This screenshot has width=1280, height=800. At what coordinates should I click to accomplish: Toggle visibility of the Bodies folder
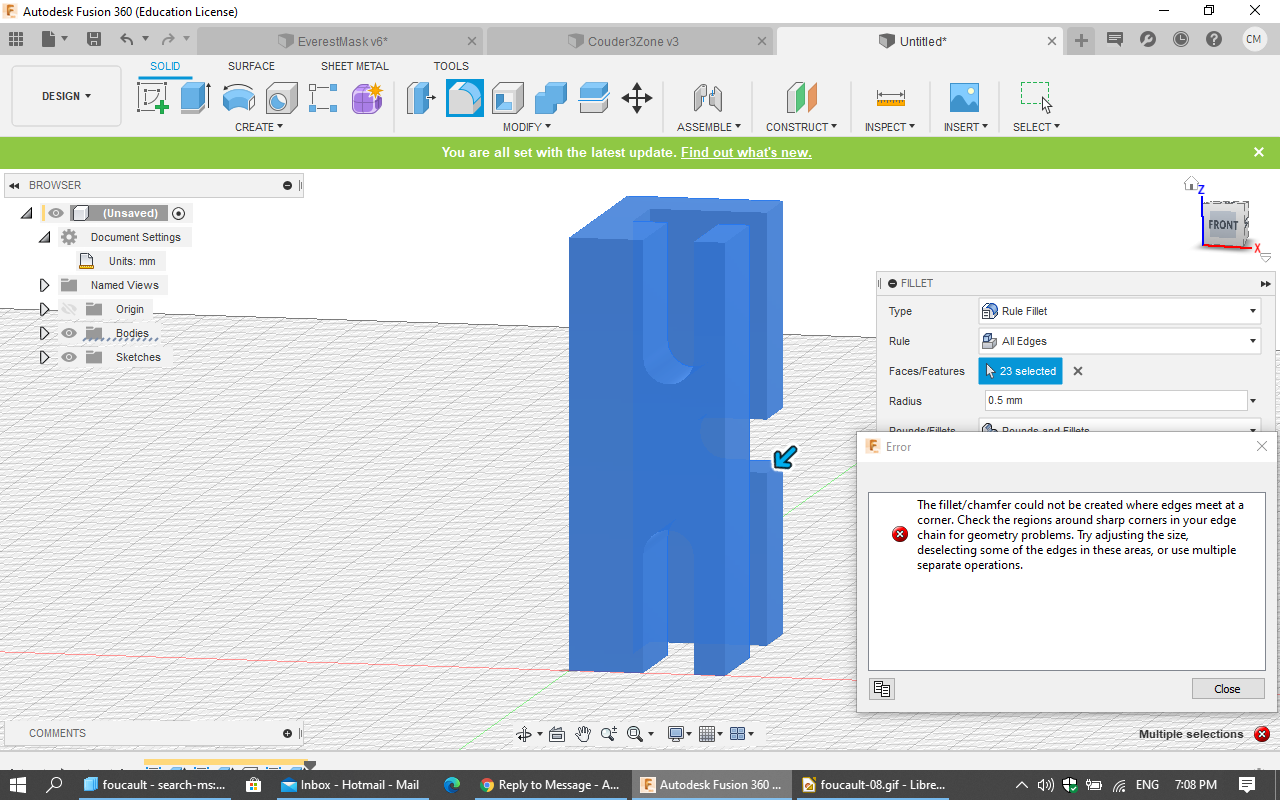[x=69, y=333]
